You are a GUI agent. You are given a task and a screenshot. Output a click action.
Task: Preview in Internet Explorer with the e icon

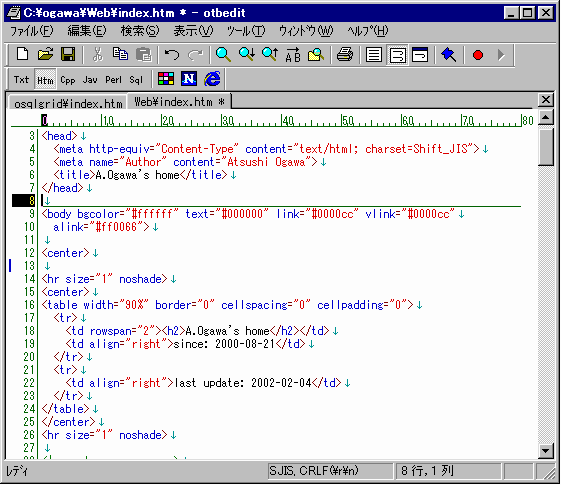(213, 79)
